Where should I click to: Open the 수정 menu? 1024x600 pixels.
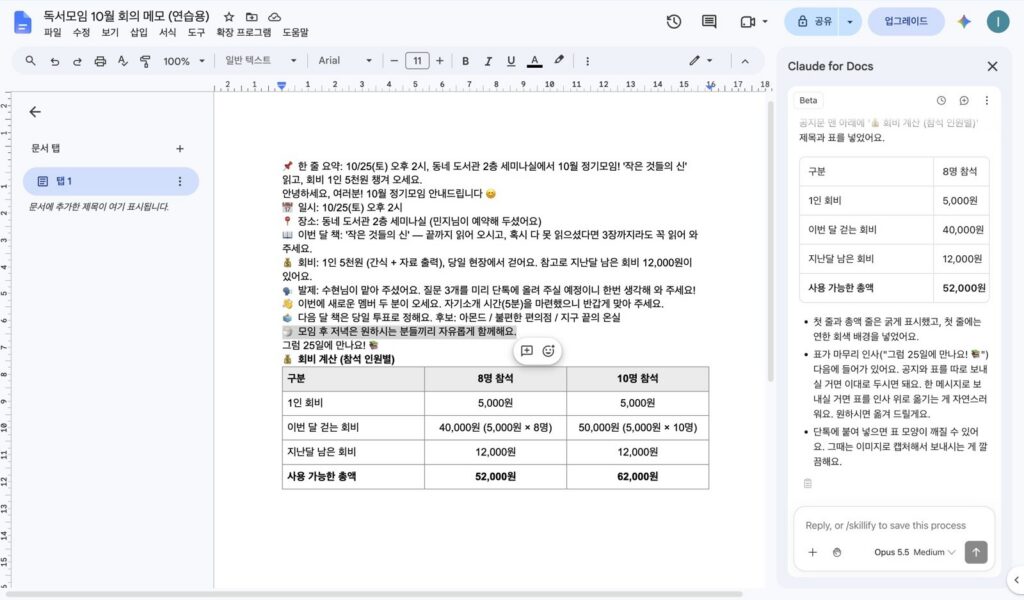[81, 33]
